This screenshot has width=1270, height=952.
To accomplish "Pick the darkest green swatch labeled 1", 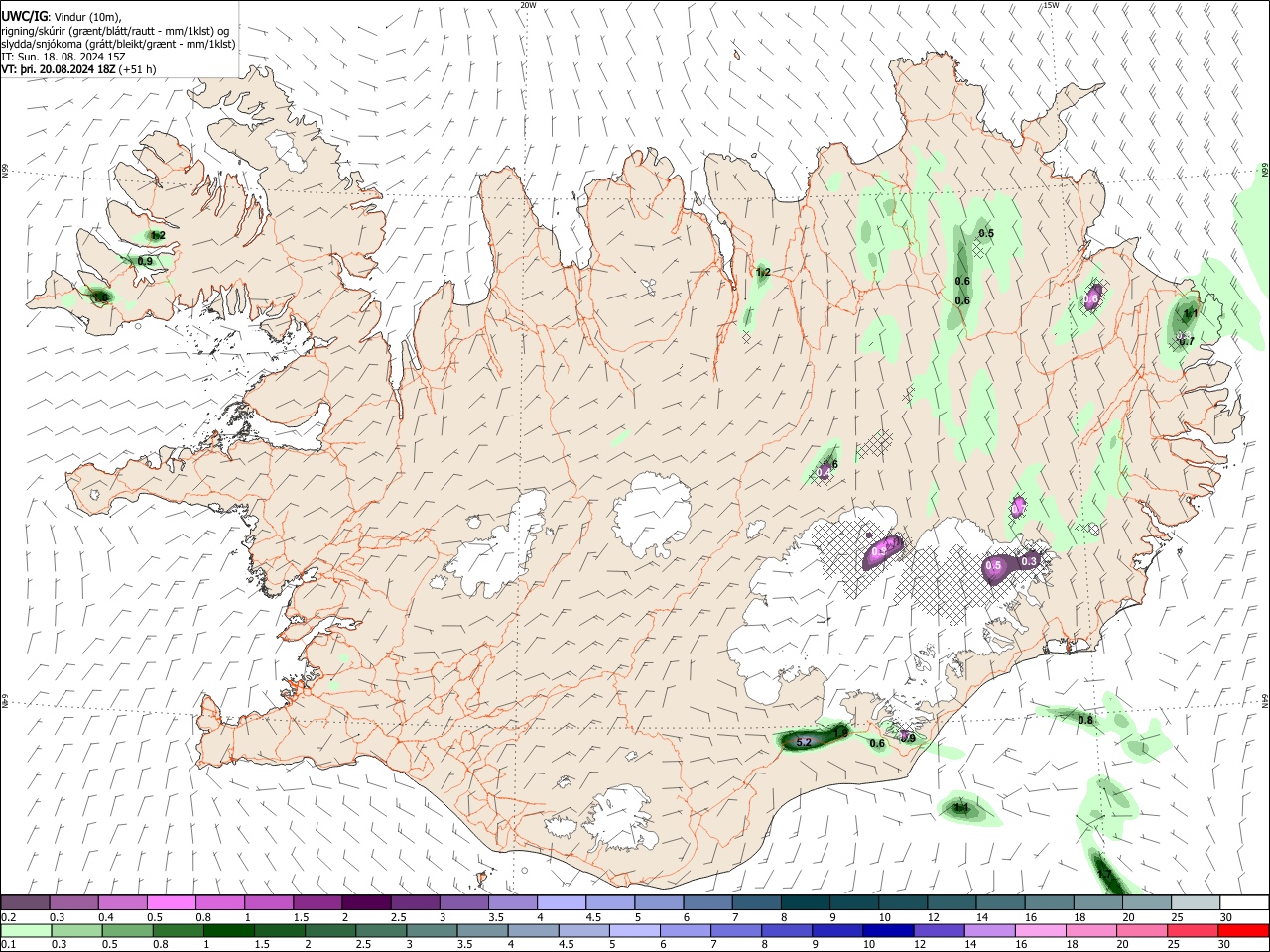I will point(228,931).
